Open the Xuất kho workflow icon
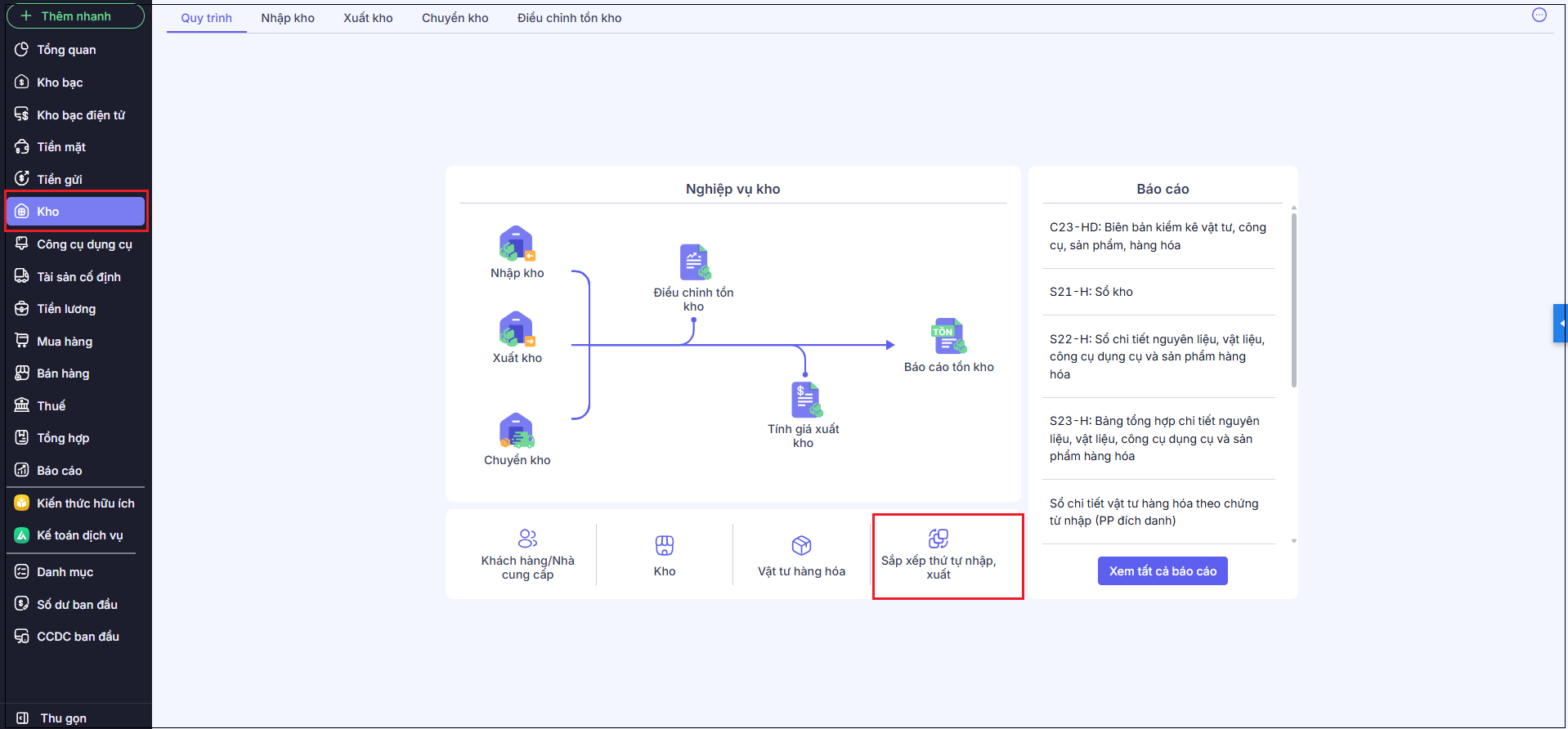This screenshot has width=1568, height=729. [517, 329]
